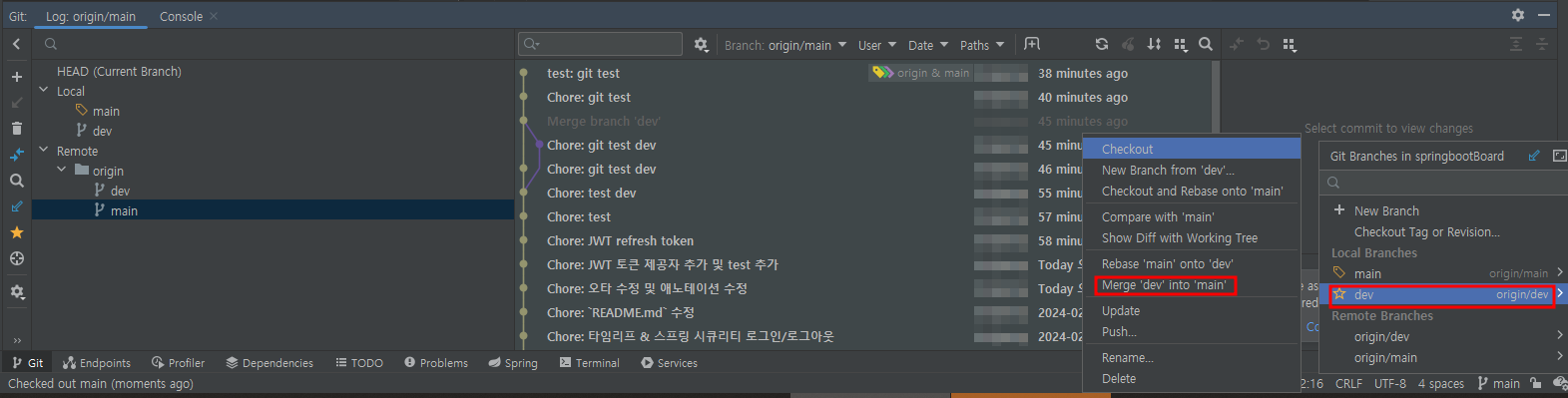Image resolution: width=1568 pixels, height=398 pixels.
Task: Choose Rebase 'main' onto 'dev'
Action: 1192,263
